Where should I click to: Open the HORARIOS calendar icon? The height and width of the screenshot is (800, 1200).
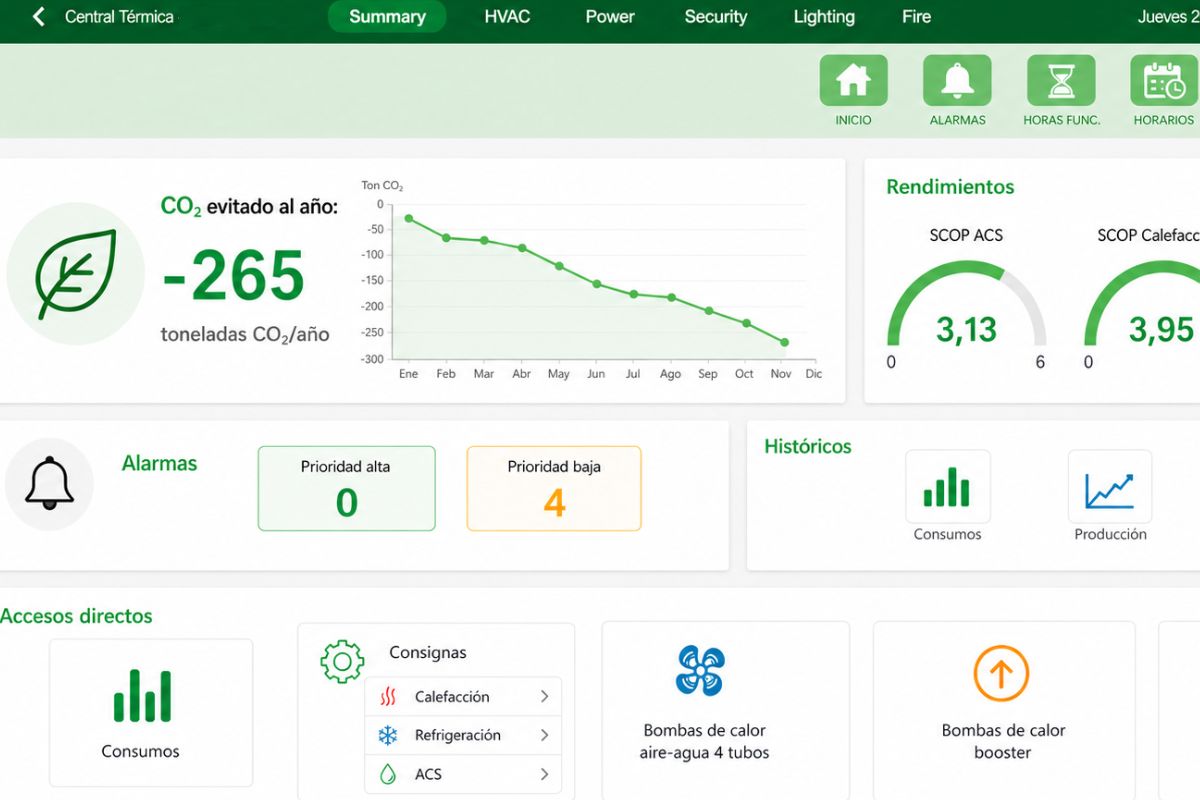pyautogui.click(x=1164, y=80)
